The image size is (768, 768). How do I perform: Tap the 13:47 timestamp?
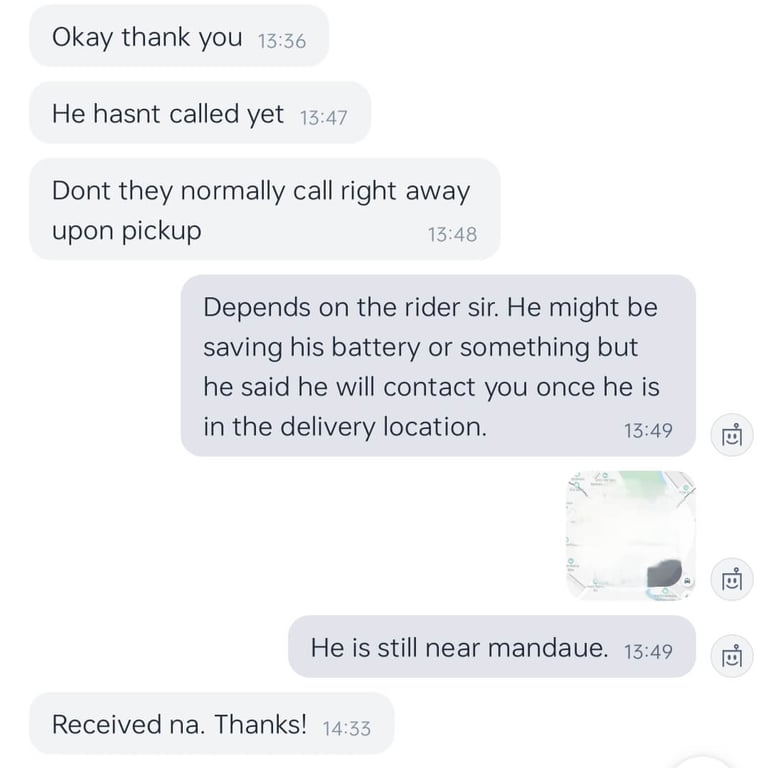pos(323,118)
